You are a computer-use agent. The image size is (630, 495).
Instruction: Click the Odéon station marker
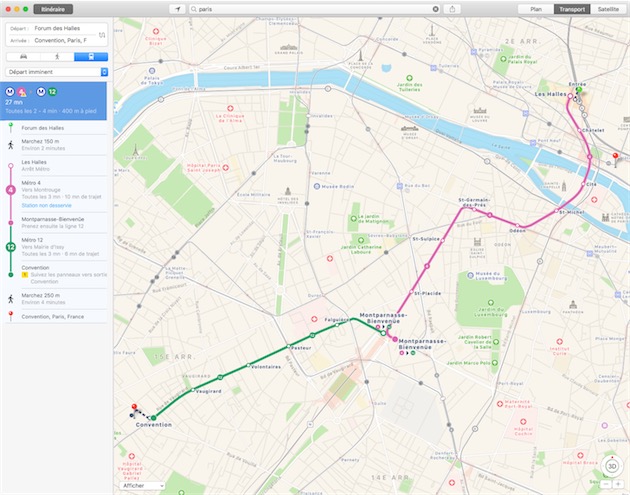pyautogui.click(x=518, y=225)
